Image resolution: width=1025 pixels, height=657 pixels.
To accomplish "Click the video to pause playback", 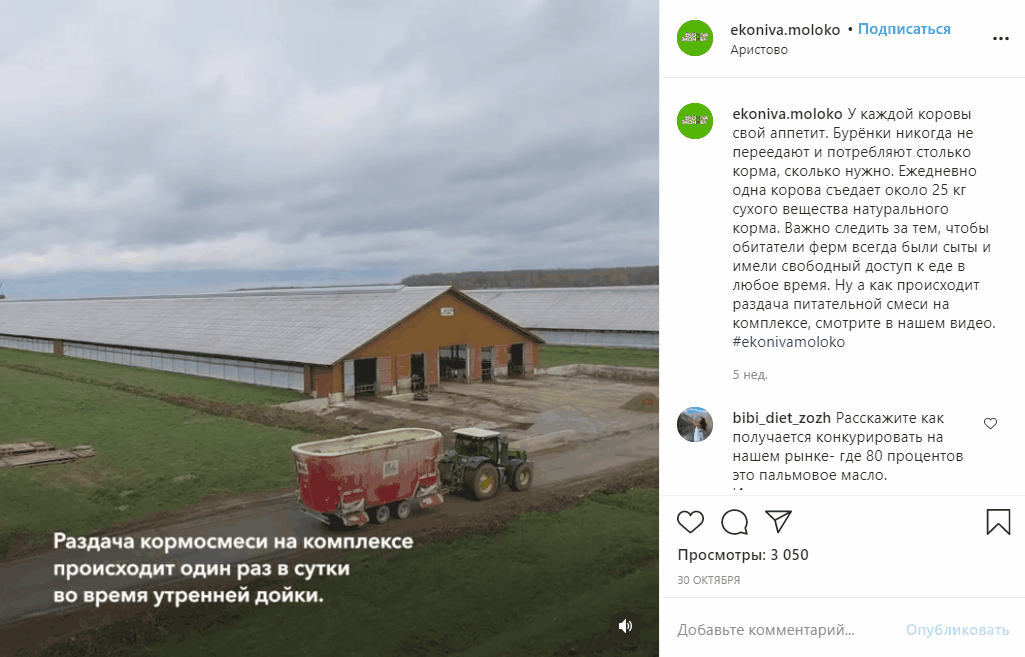I will [329, 328].
